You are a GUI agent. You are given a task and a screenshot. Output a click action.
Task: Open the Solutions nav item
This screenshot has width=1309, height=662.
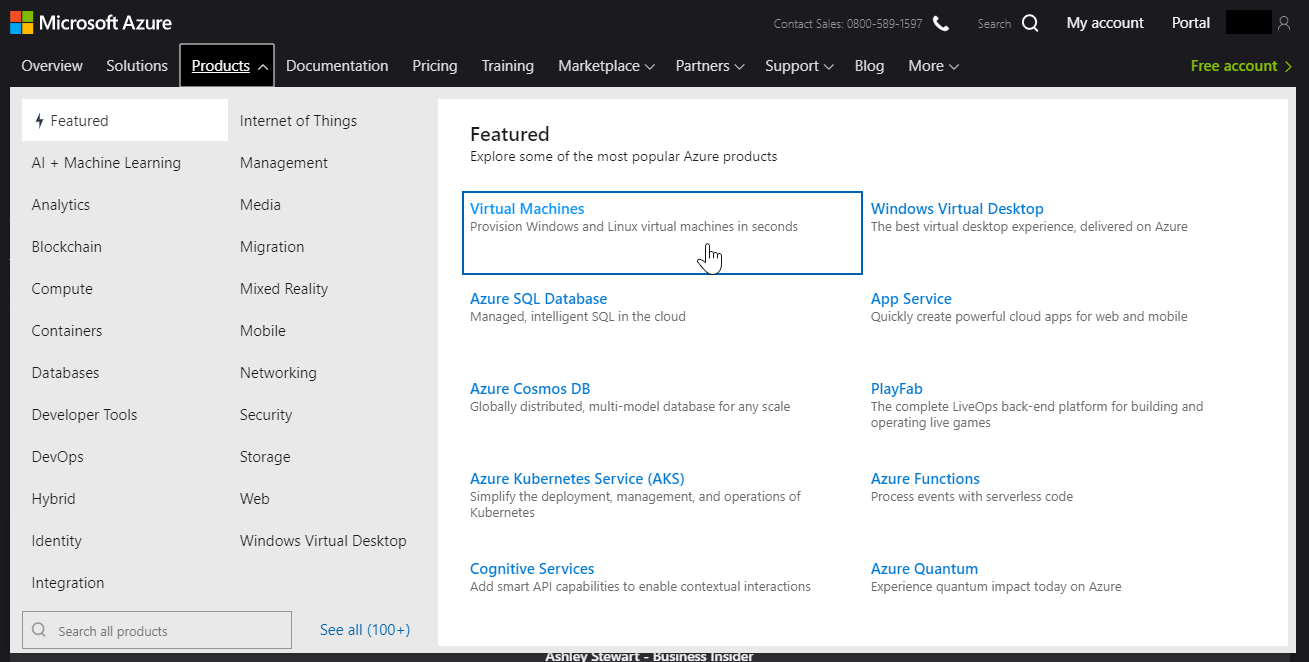pos(137,66)
